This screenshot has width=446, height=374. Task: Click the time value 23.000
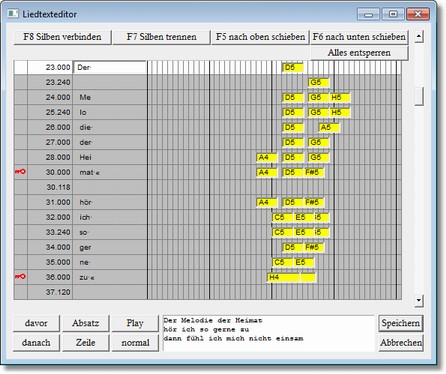coord(58,67)
